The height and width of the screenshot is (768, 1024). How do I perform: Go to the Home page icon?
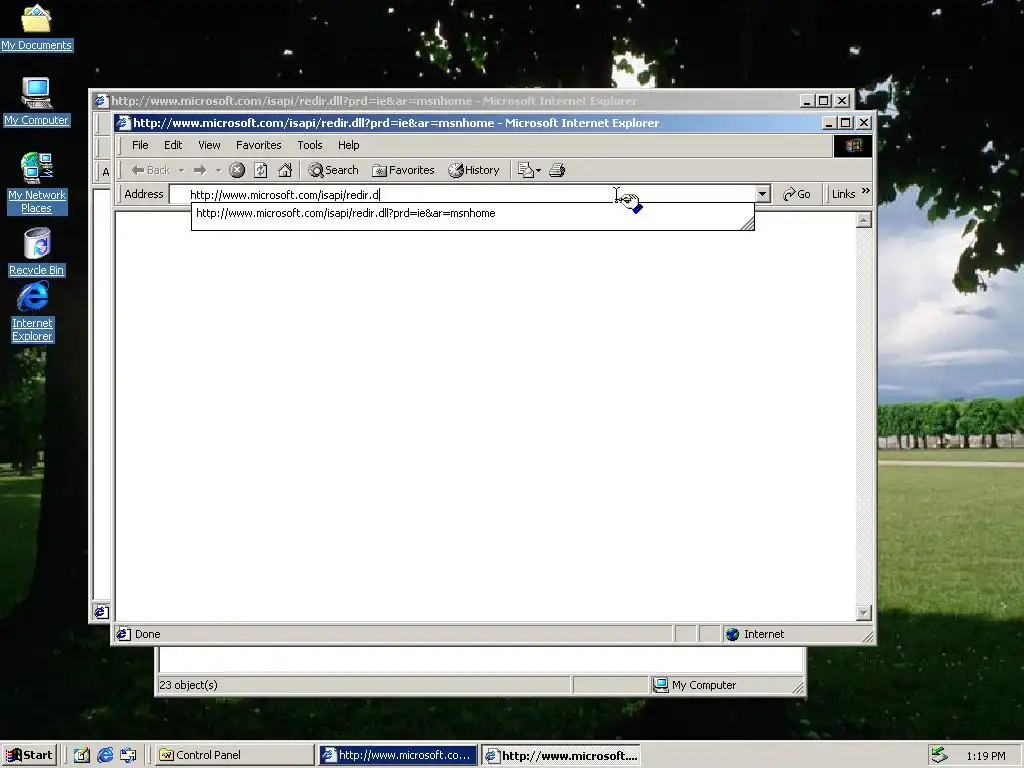click(285, 170)
